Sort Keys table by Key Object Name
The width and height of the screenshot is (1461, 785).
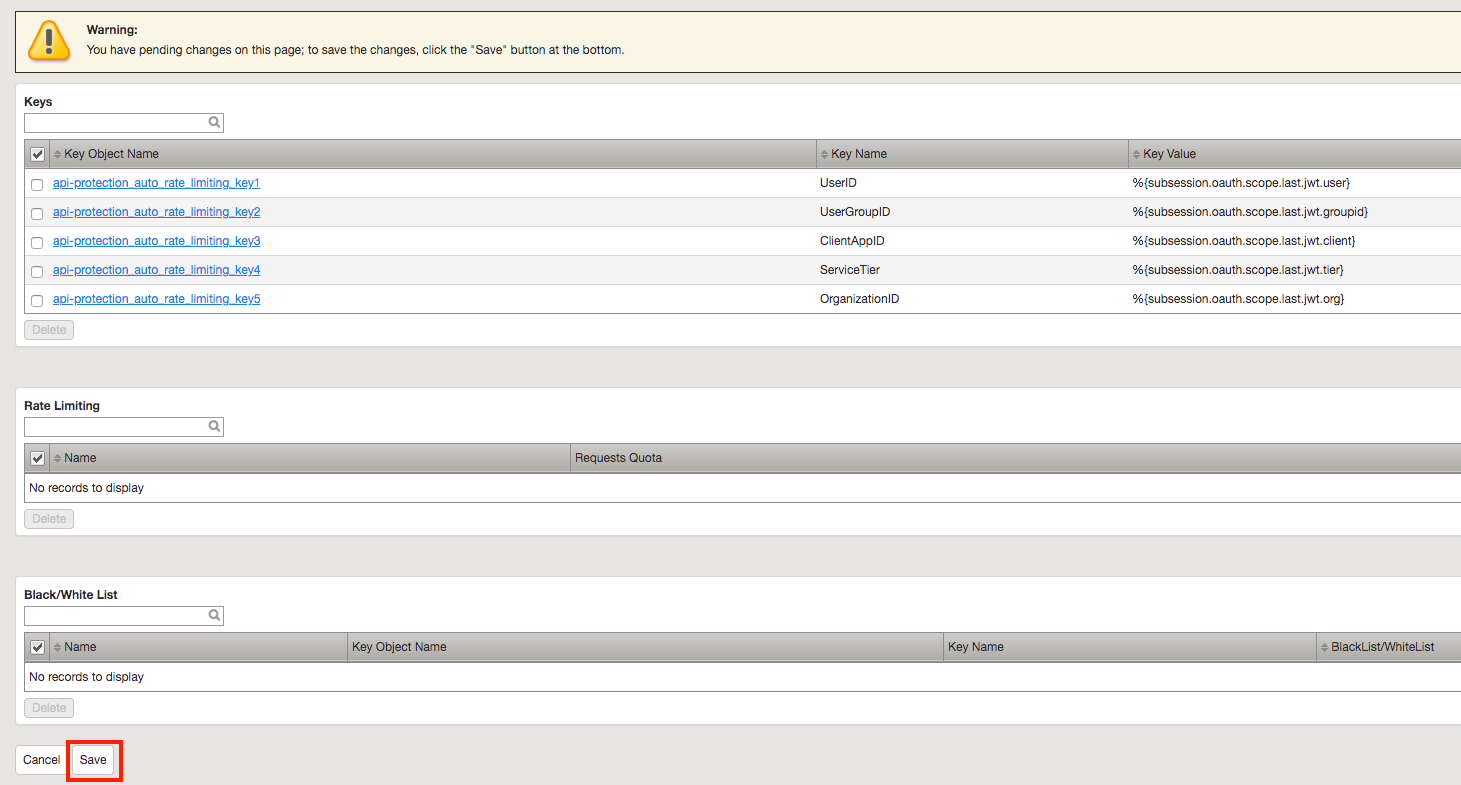click(111, 154)
